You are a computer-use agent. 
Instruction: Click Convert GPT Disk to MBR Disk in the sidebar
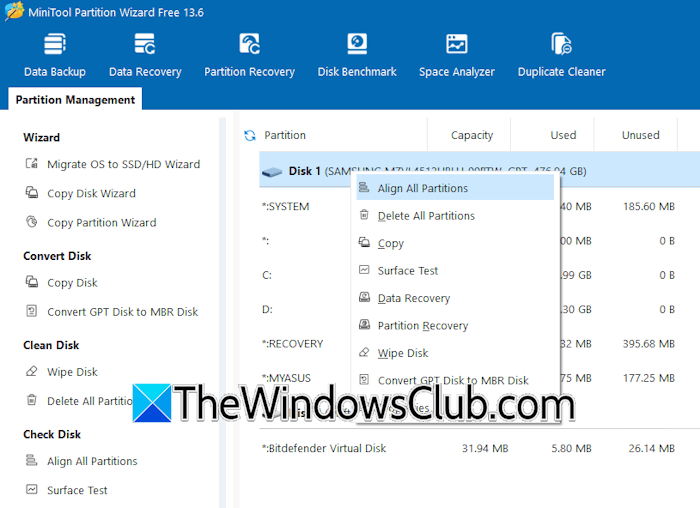122,312
